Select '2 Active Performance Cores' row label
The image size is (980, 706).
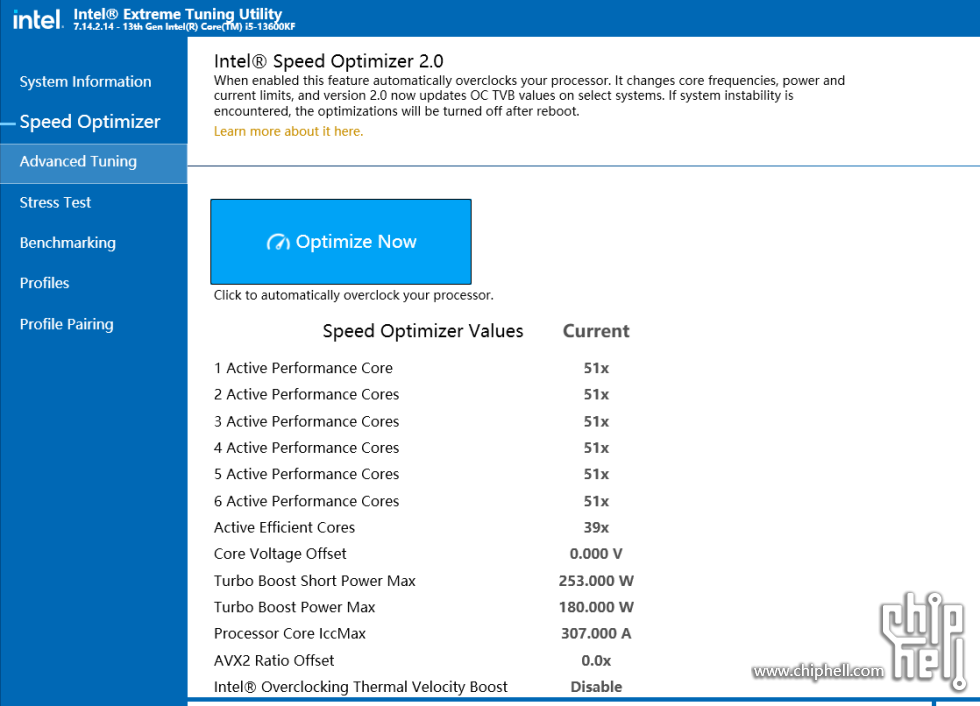point(306,394)
